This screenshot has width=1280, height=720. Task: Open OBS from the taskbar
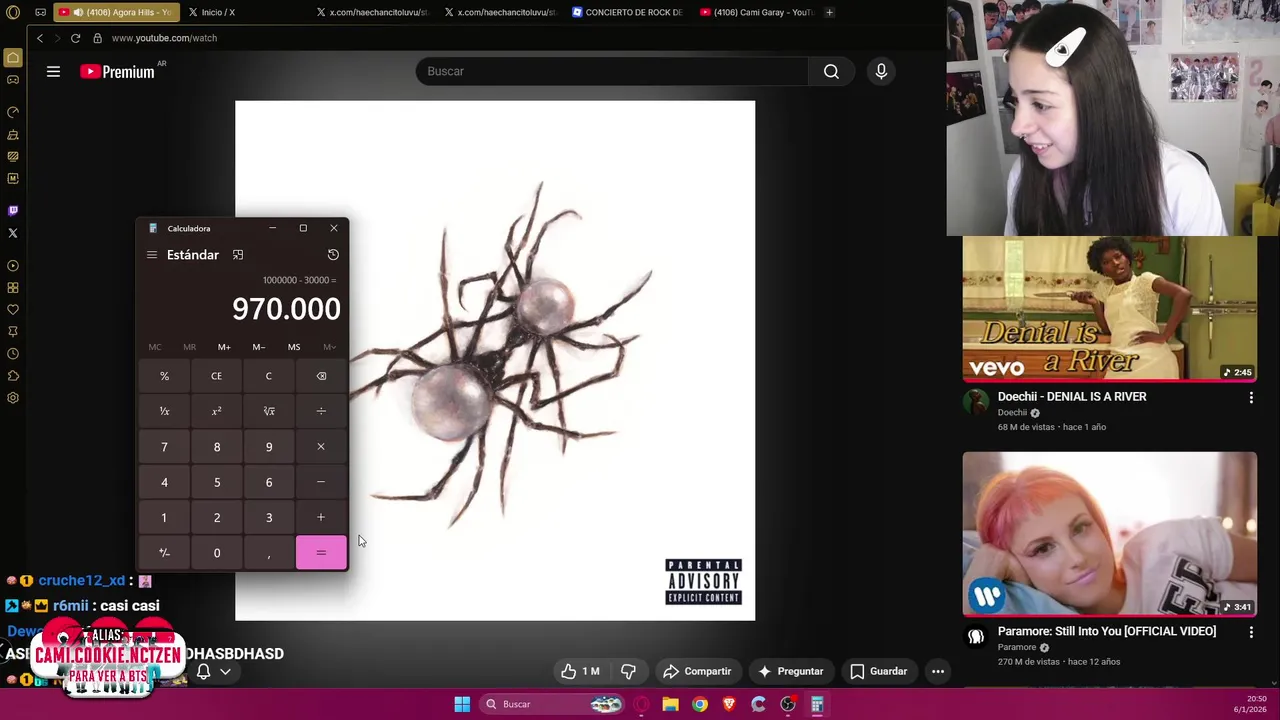point(788,704)
